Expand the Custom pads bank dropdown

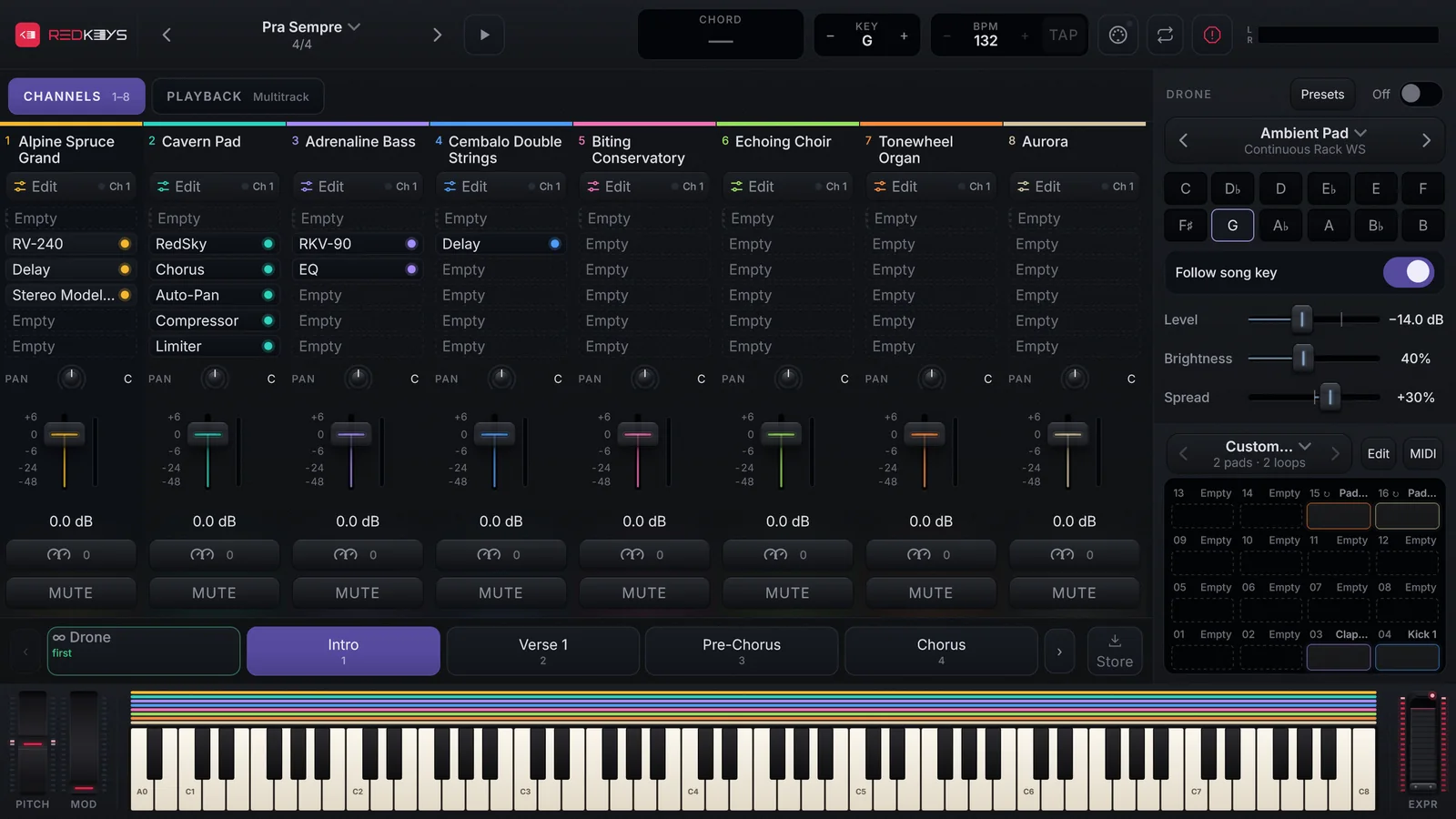[1305, 446]
